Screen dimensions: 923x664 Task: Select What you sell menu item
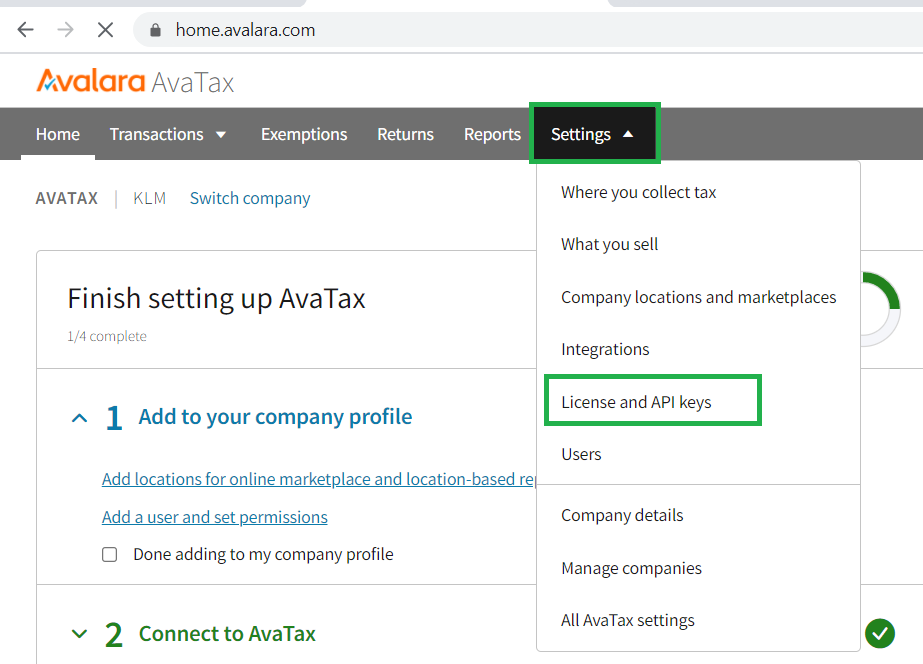tap(609, 244)
